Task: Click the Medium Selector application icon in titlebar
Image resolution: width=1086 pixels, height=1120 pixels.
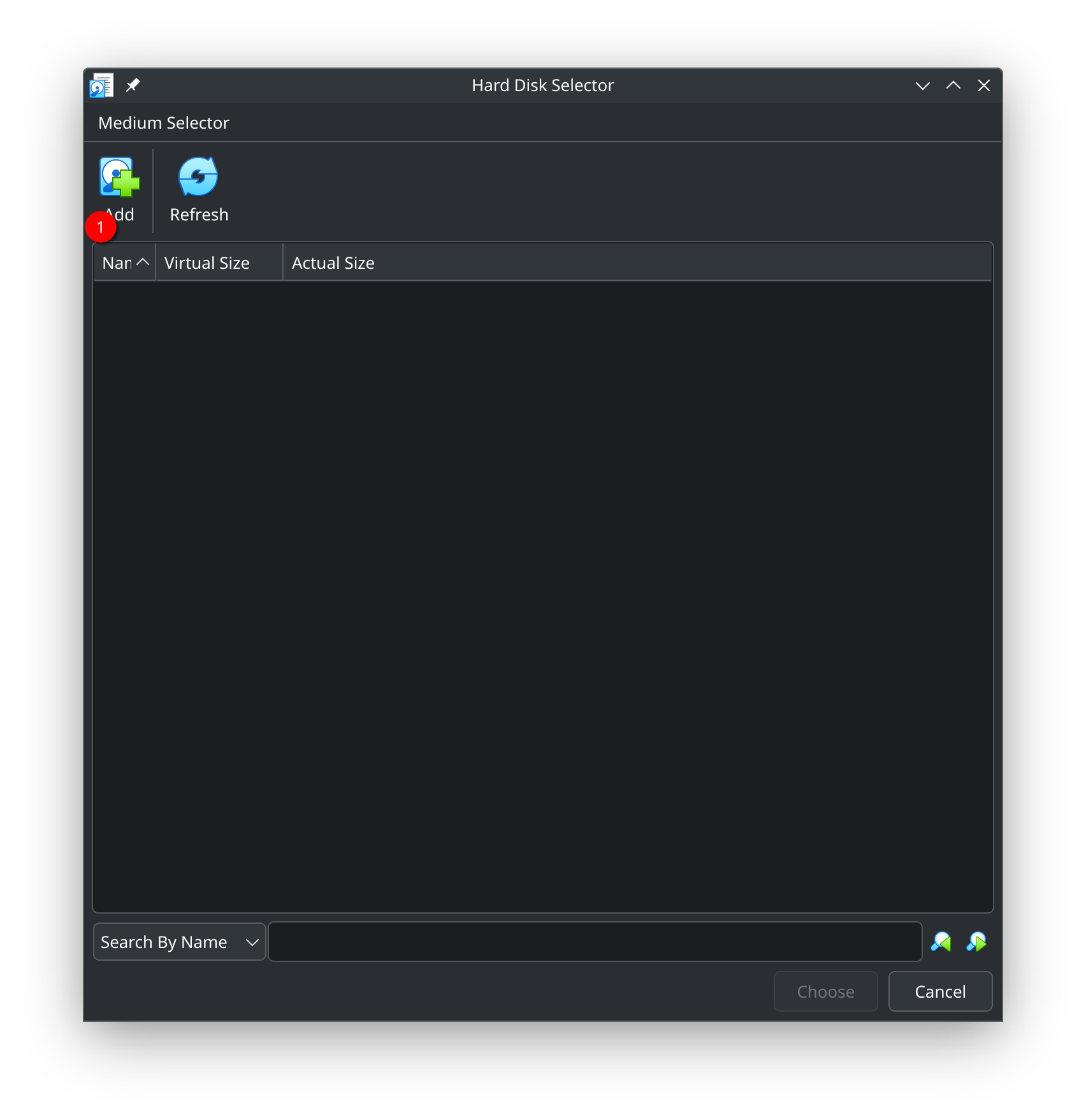Action: (x=102, y=85)
